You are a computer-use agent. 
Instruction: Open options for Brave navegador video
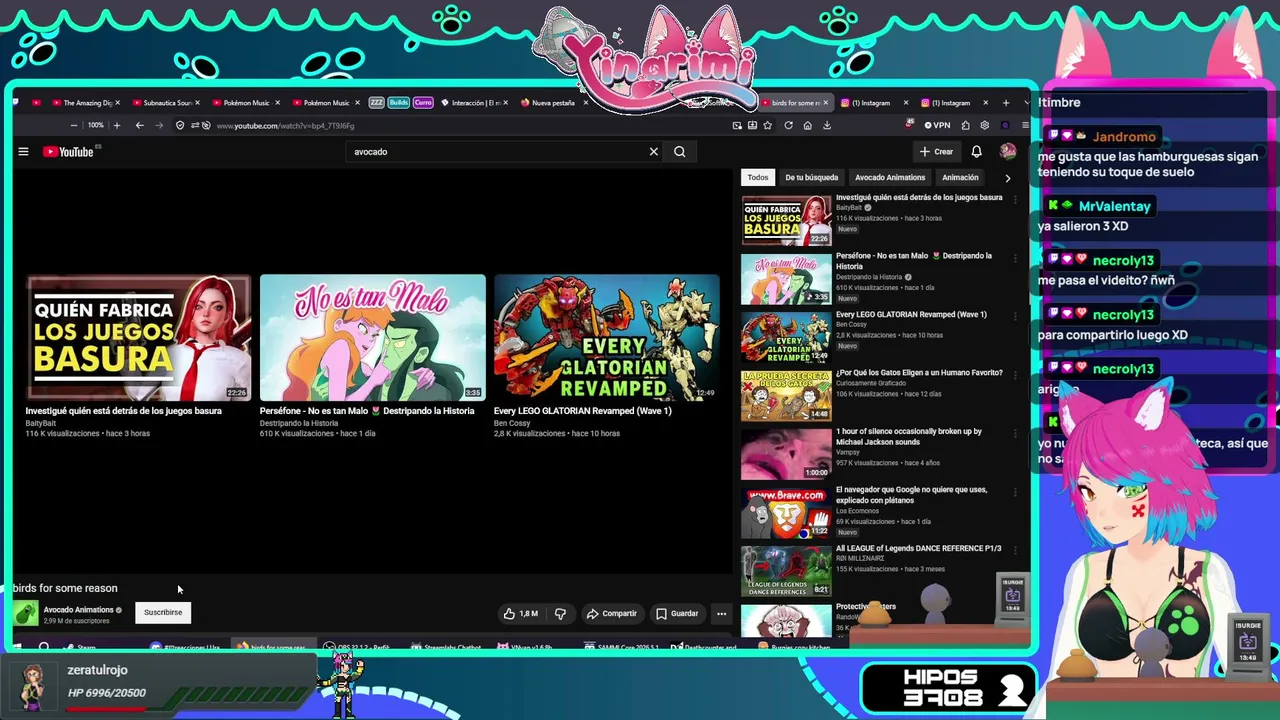(x=1016, y=492)
